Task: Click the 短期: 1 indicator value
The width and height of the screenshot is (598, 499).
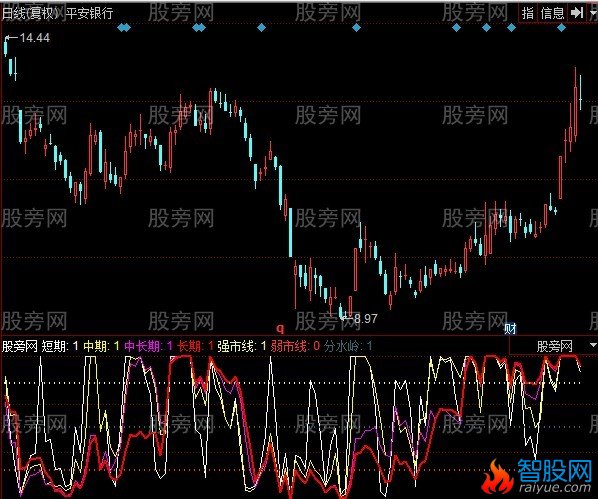Action: (60, 346)
